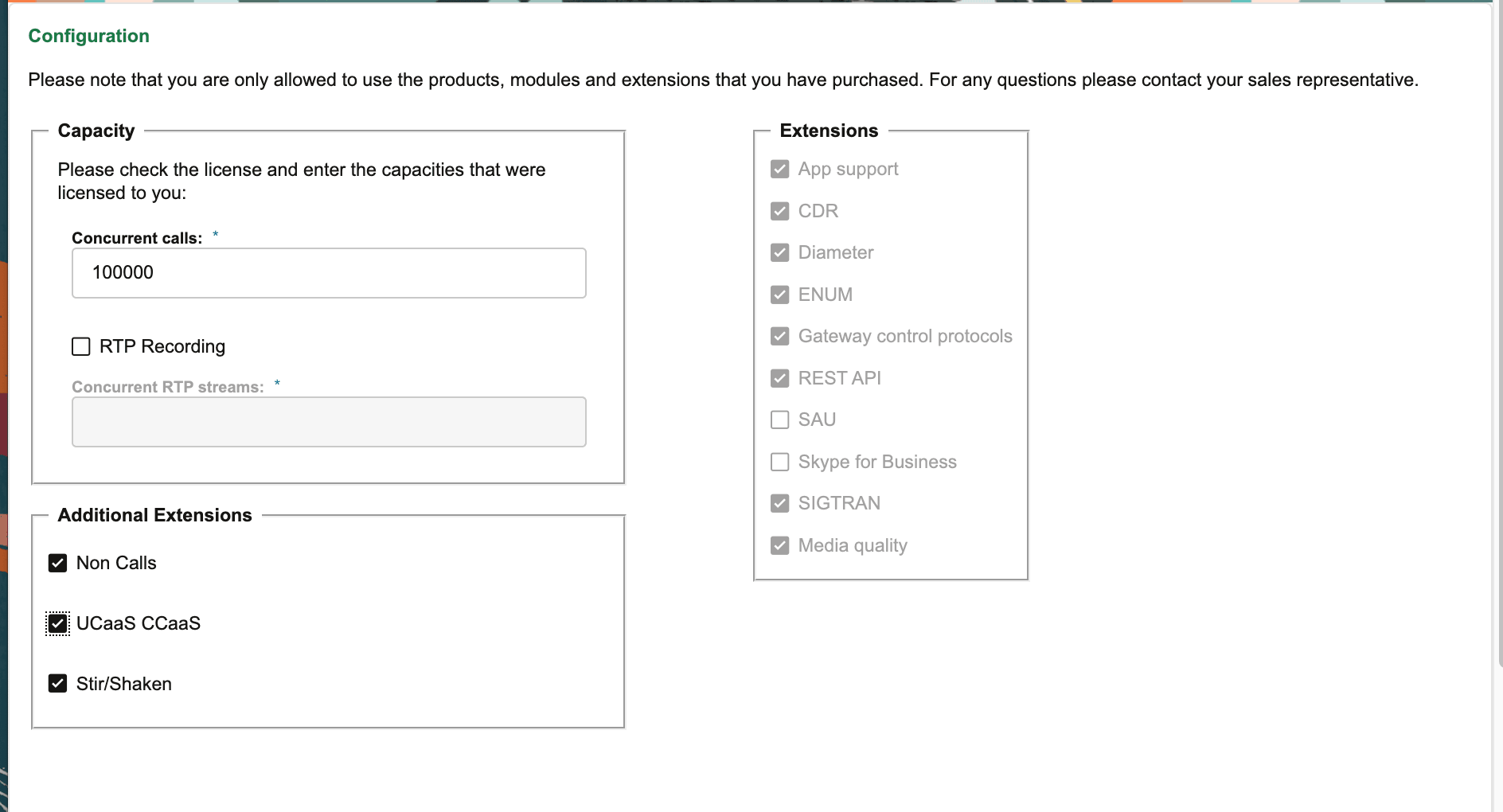Click the Extensions group label
1503x812 pixels.
click(828, 130)
